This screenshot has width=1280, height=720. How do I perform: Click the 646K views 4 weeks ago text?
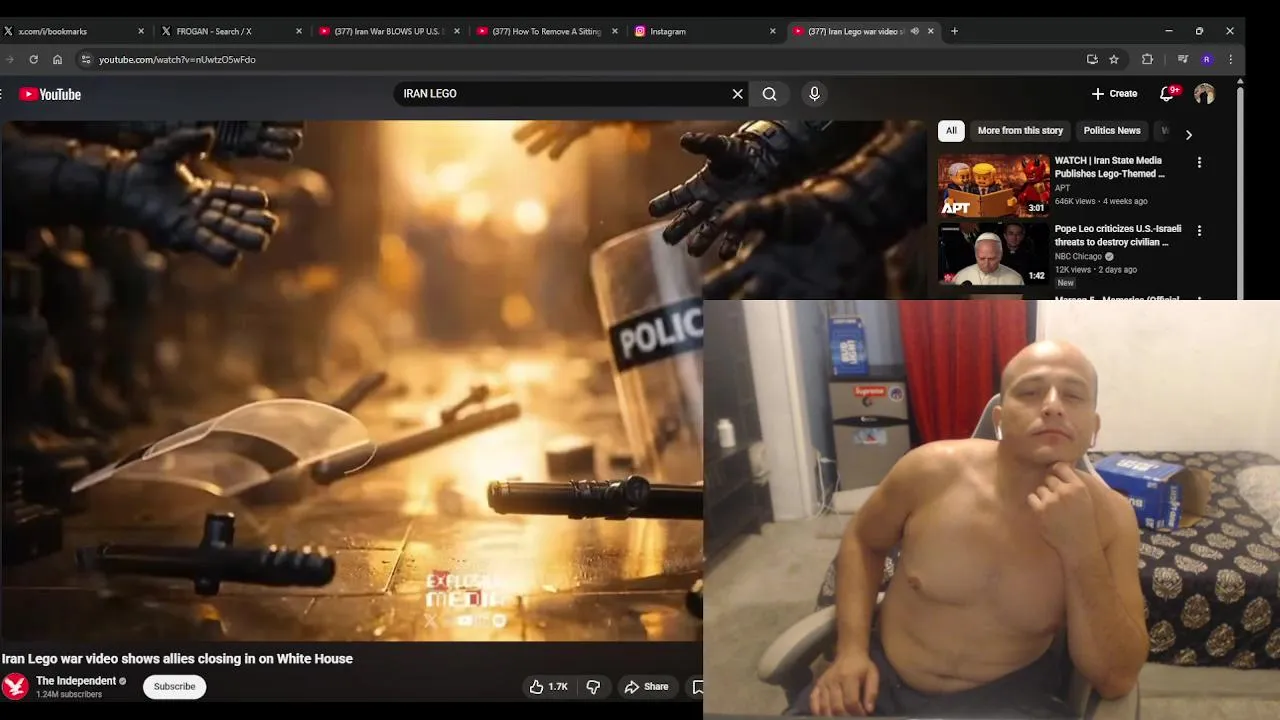pyautogui.click(x=1101, y=202)
